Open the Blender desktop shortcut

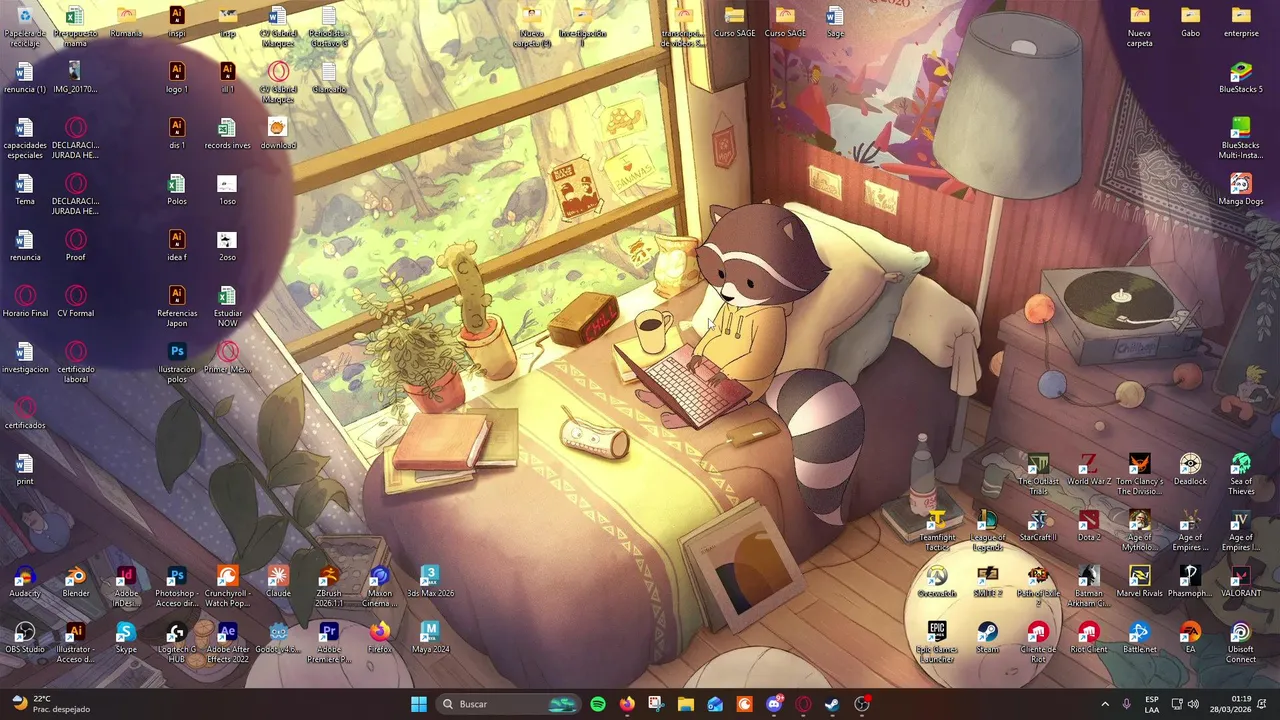[x=76, y=582]
